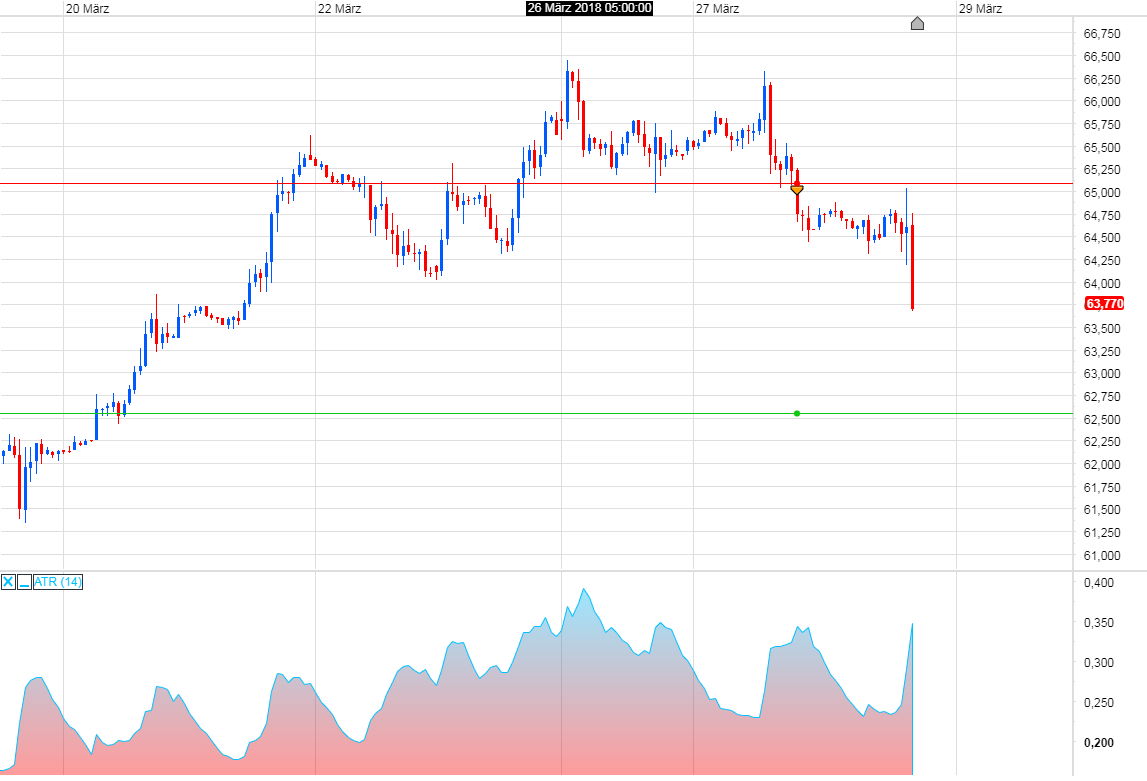The image size is (1147, 781).
Task: Select the orange diamond trade marker on chart
Action: 797,188
